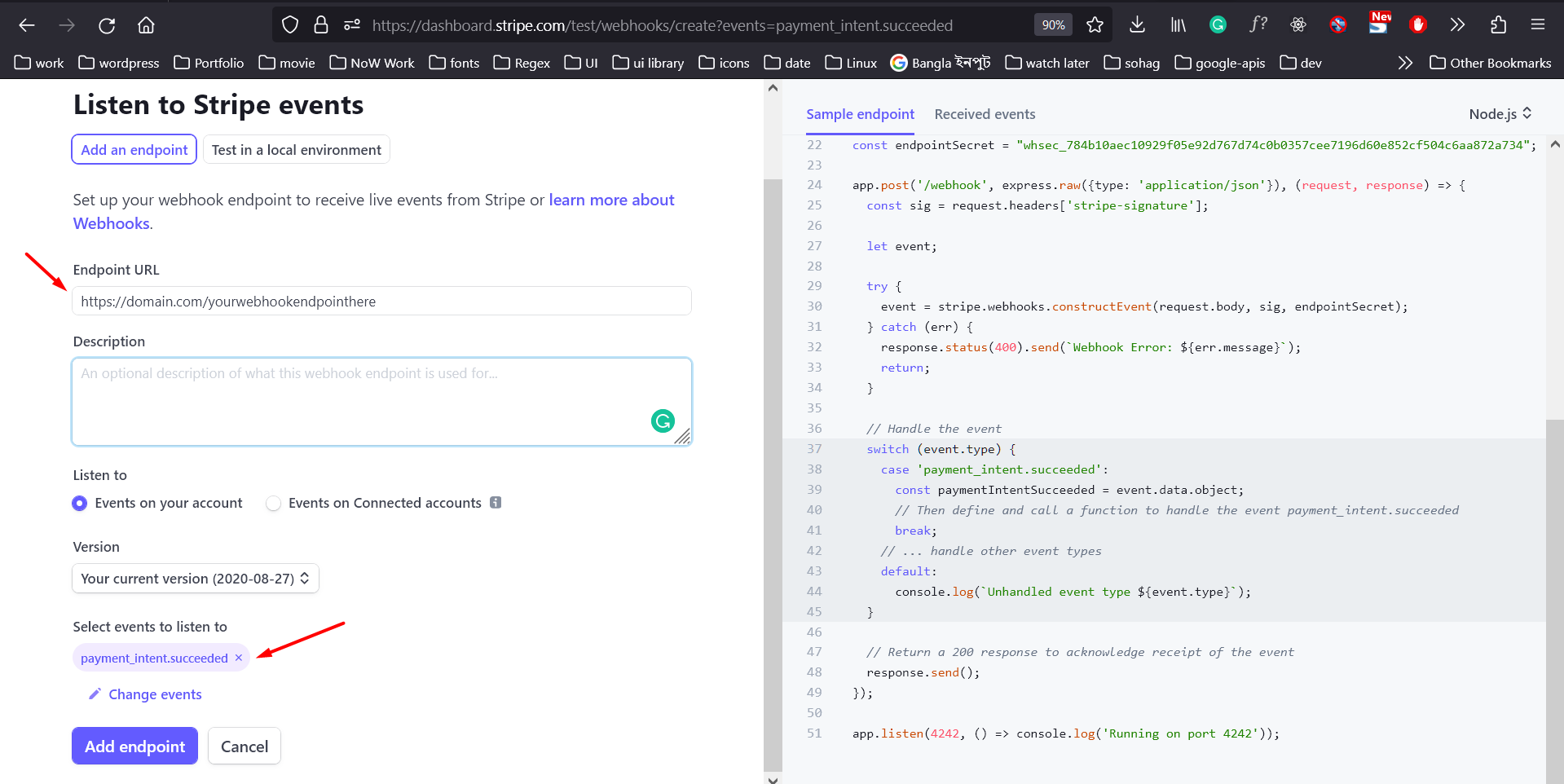Open the ui library bookmarks folder
This screenshot has width=1564, height=784.
coord(648,63)
